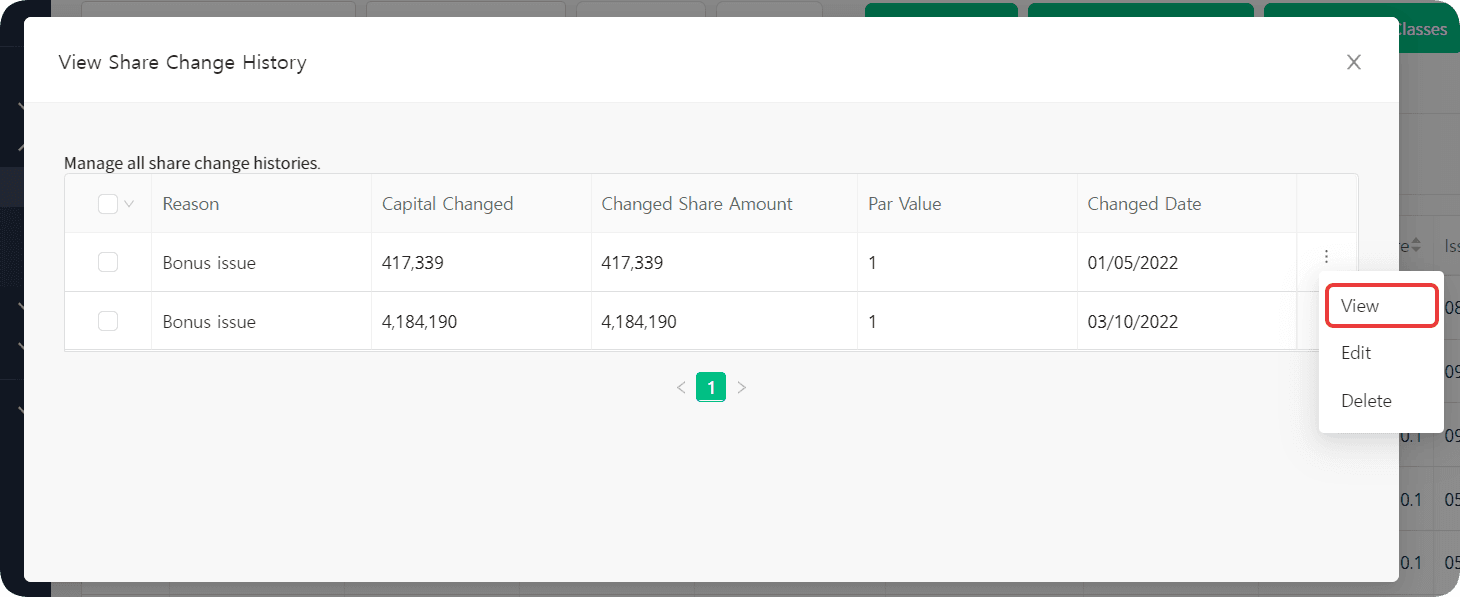Click the Capital Changed value 417,339
This screenshot has width=1460, height=597.
413,263
